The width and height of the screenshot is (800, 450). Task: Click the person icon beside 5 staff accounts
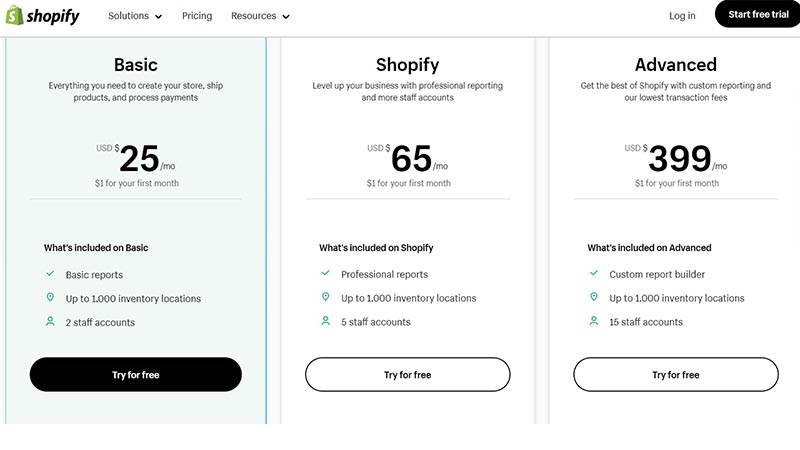pos(326,321)
